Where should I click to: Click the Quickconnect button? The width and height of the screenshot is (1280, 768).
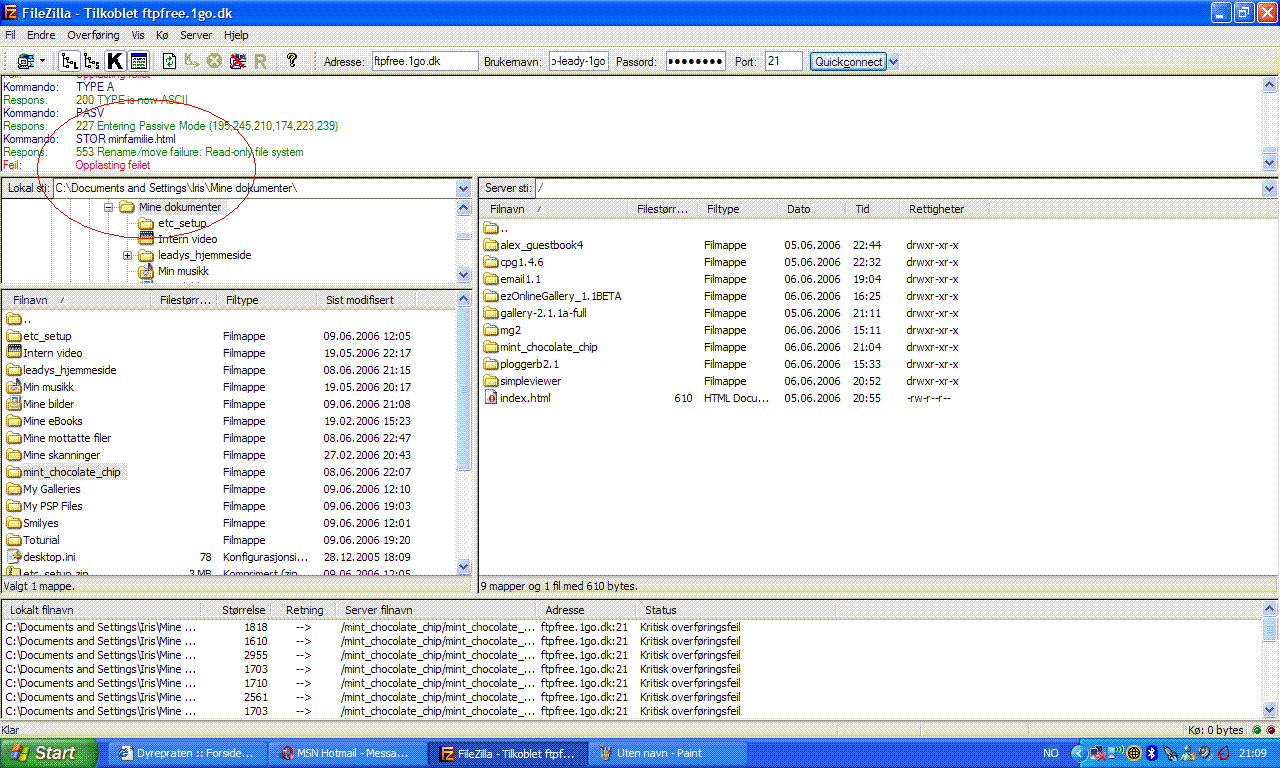(x=848, y=62)
